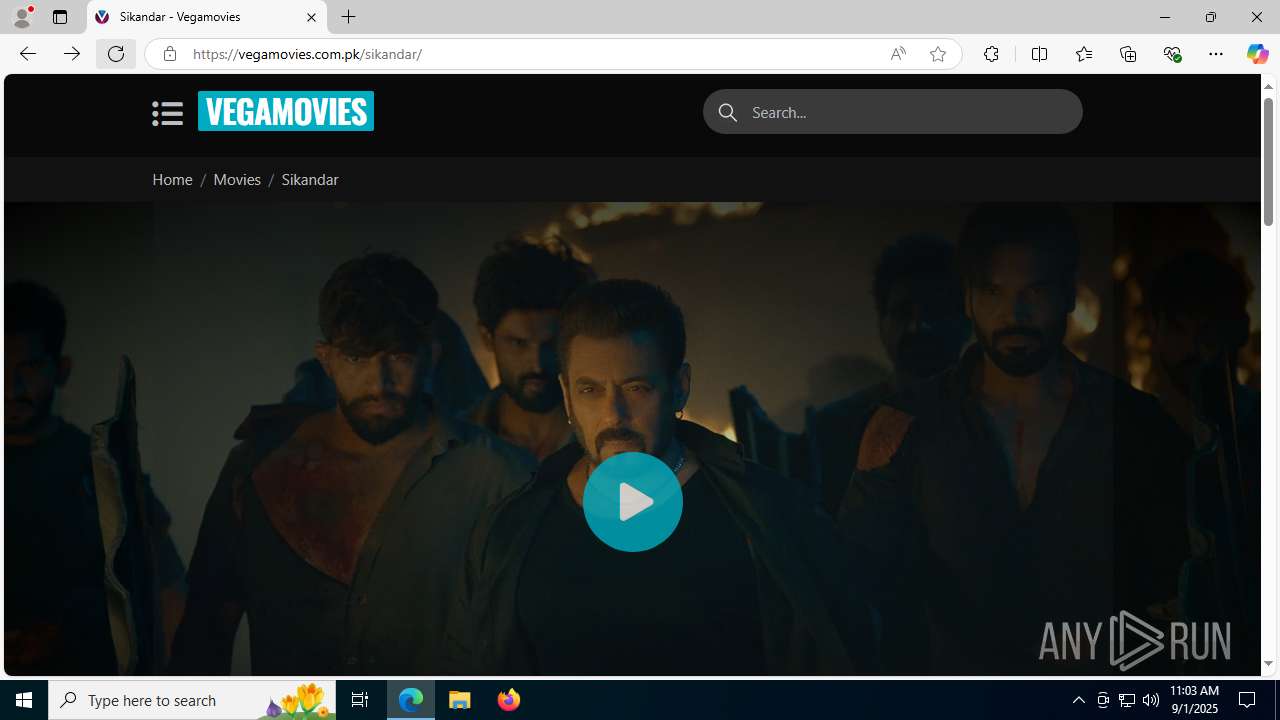The image size is (1280, 720).
Task: Click scroll up arrow on scrollbar
Action: tap(1268, 86)
